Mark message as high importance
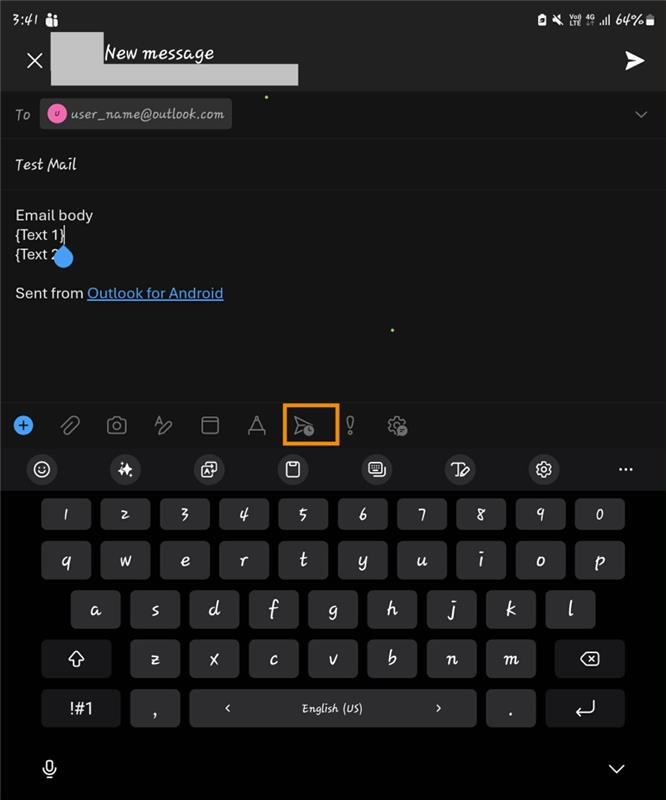The height and width of the screenshot is (800, 666). 350,426
